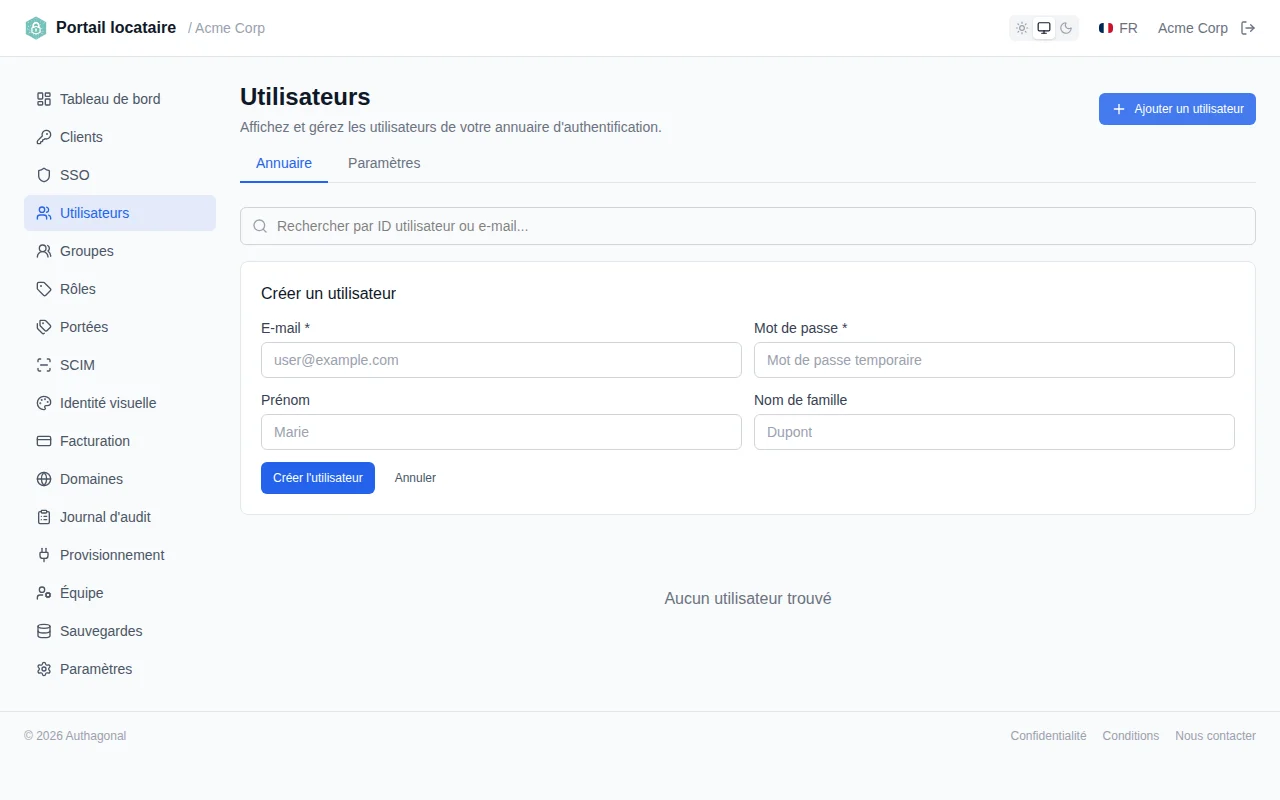The width and height of the screenshot is (1280, 800).
Task: Click the Journal d'audit clipboard icon
Action: [44, 517]
